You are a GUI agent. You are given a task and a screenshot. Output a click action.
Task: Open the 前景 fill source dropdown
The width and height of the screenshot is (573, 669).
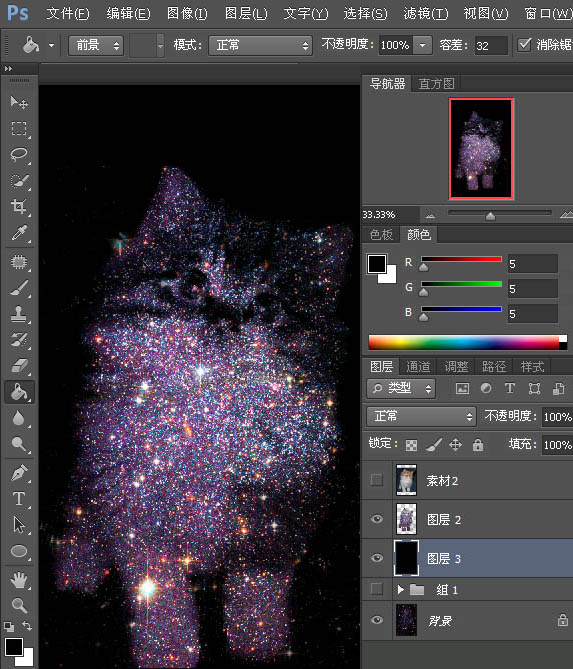pos(96,45)
